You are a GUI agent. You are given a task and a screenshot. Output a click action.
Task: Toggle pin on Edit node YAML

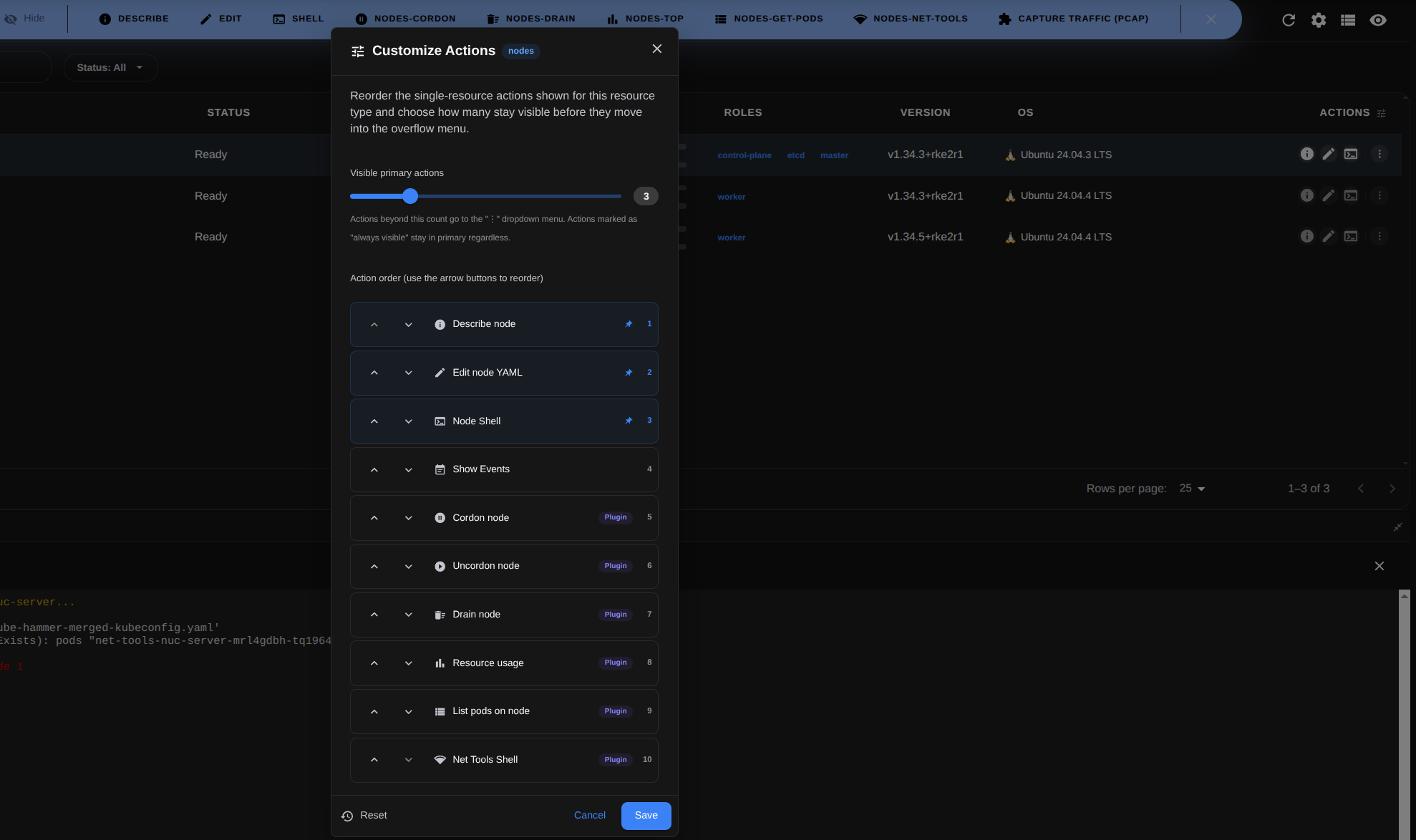629,373
